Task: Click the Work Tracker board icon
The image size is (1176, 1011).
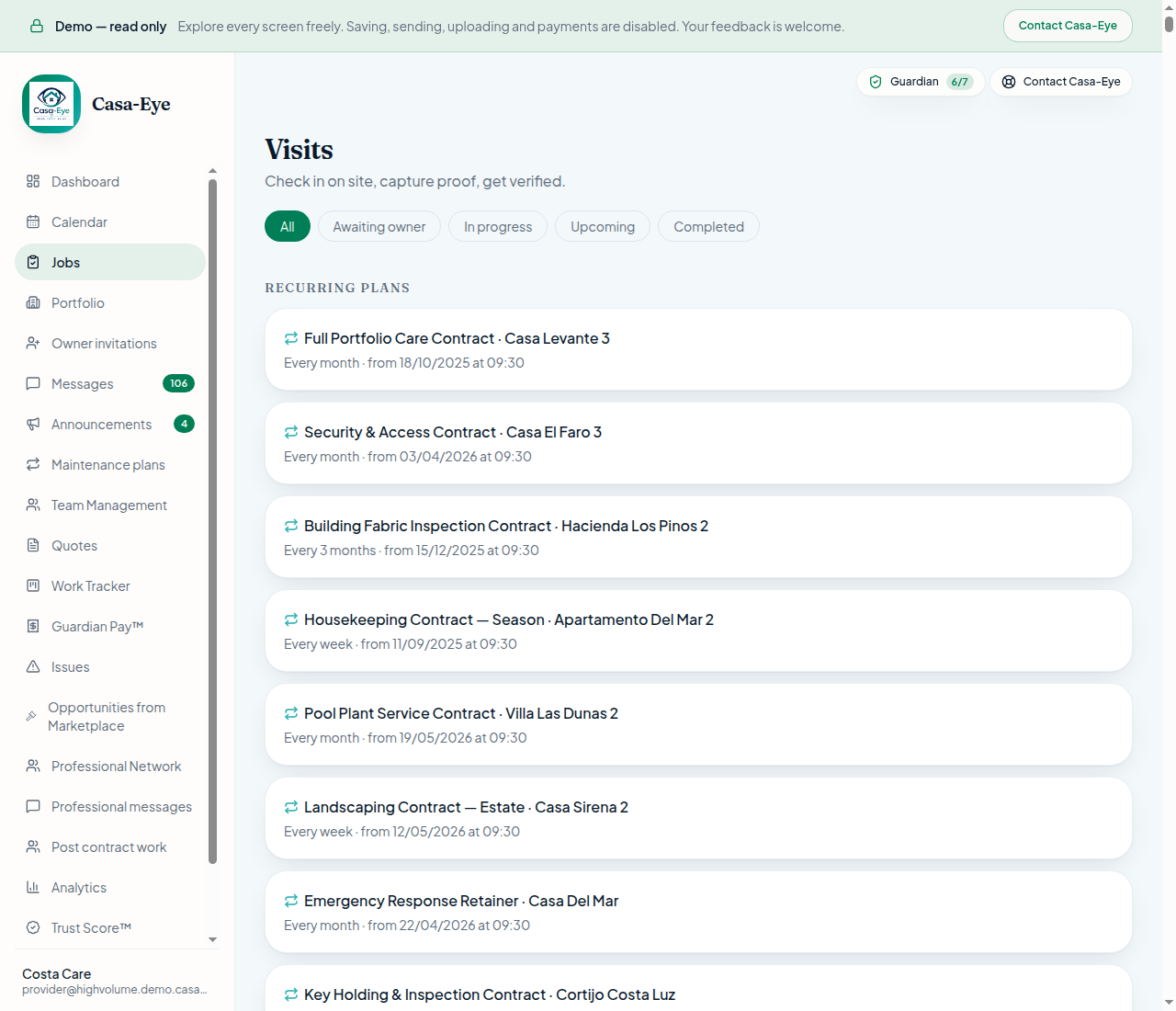Action: [33, 585]
